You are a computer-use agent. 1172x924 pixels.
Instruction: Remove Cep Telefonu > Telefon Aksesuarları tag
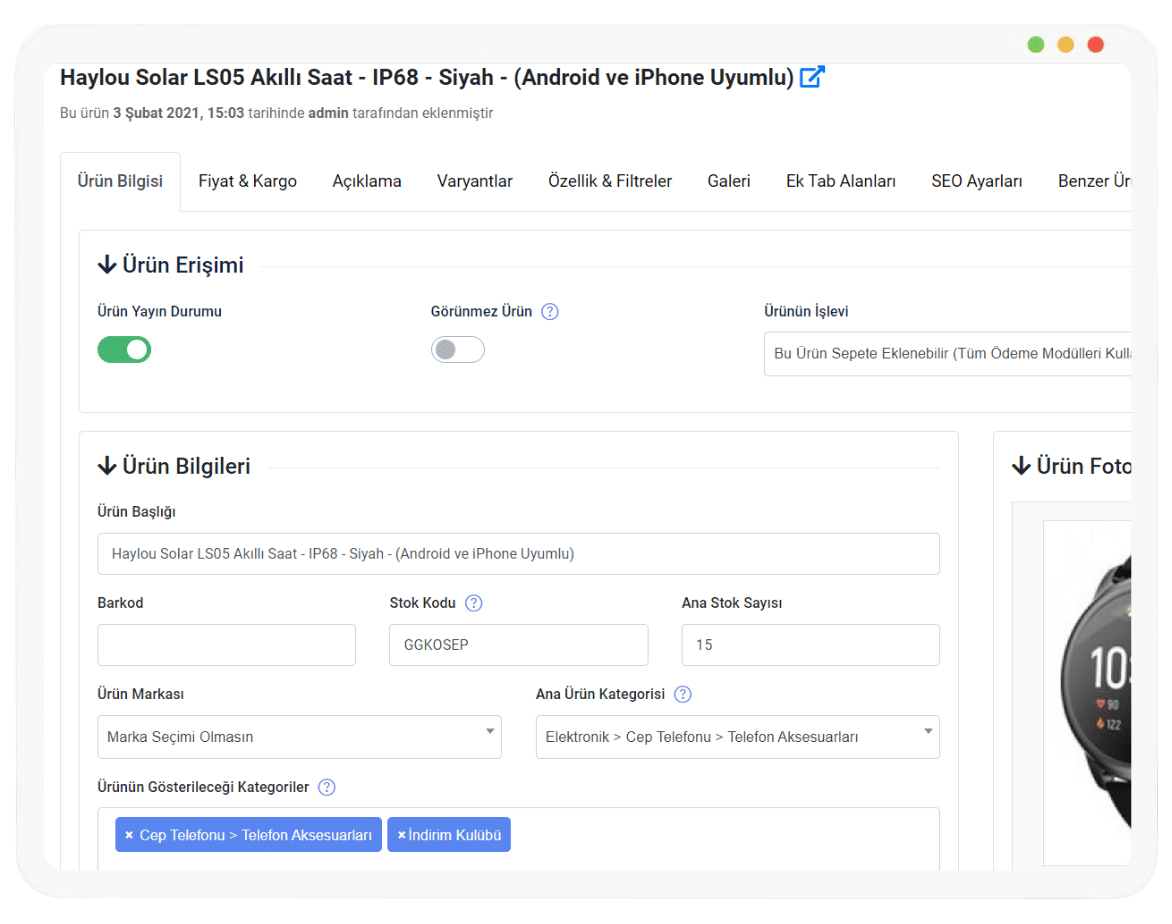[x=129, y=835]
